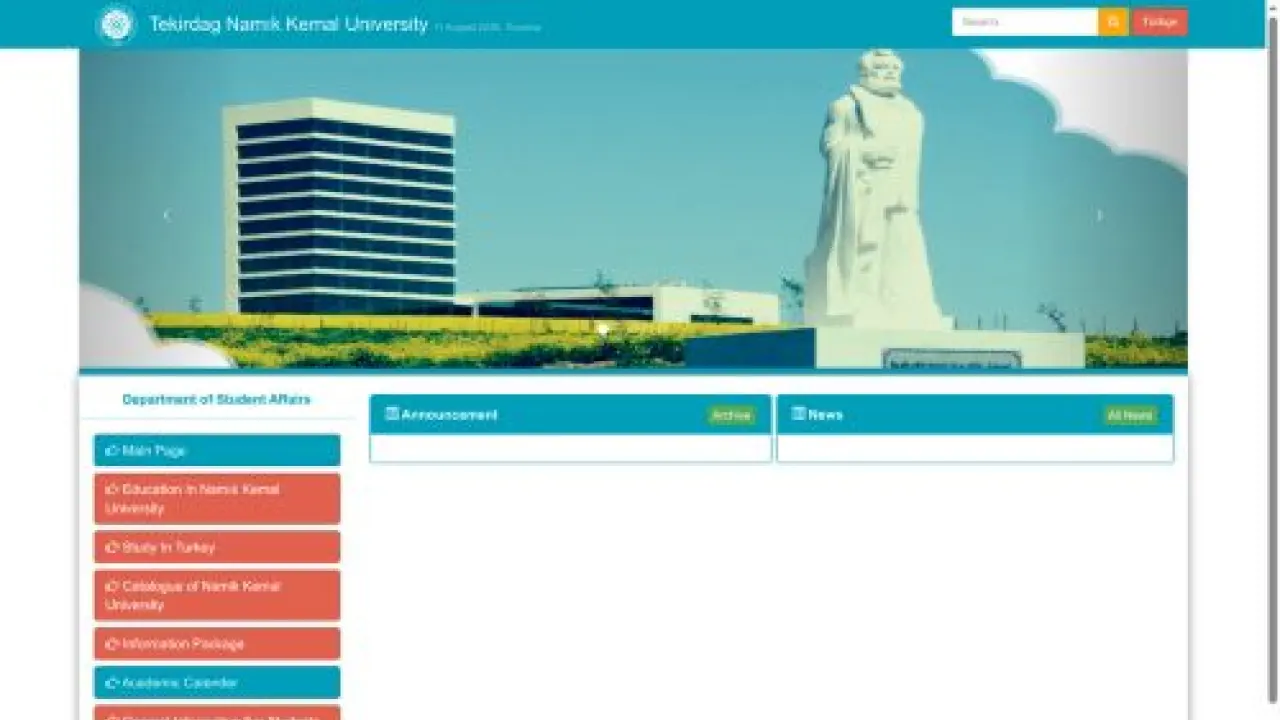Image resolution: width=1280 pixels, height=720 pixels.
Task: Open the Information Package item
Action: point(217,644)
